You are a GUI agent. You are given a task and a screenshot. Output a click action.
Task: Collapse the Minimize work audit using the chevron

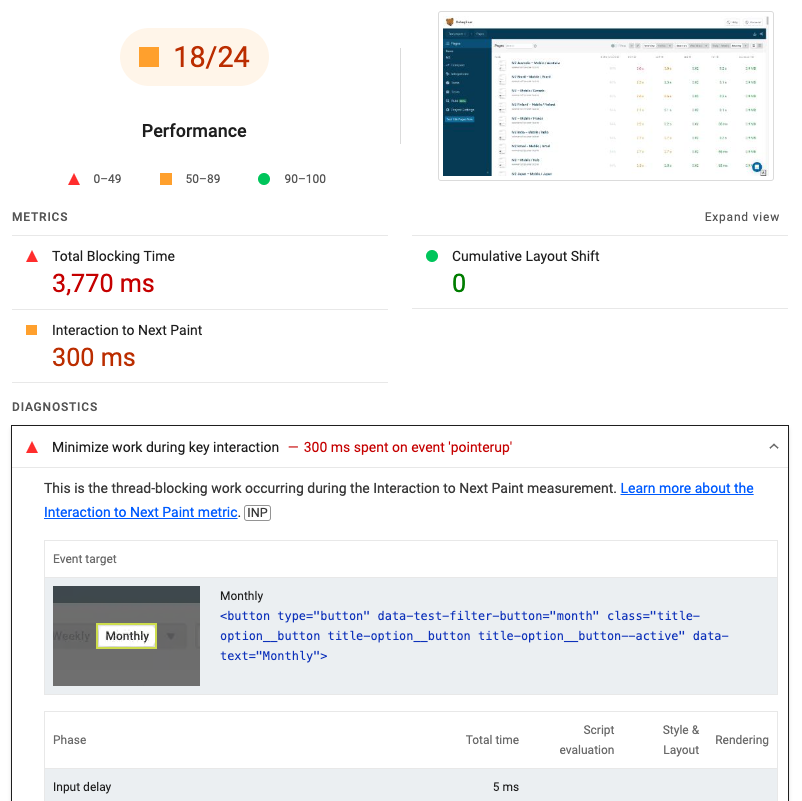tap(773, 447)
